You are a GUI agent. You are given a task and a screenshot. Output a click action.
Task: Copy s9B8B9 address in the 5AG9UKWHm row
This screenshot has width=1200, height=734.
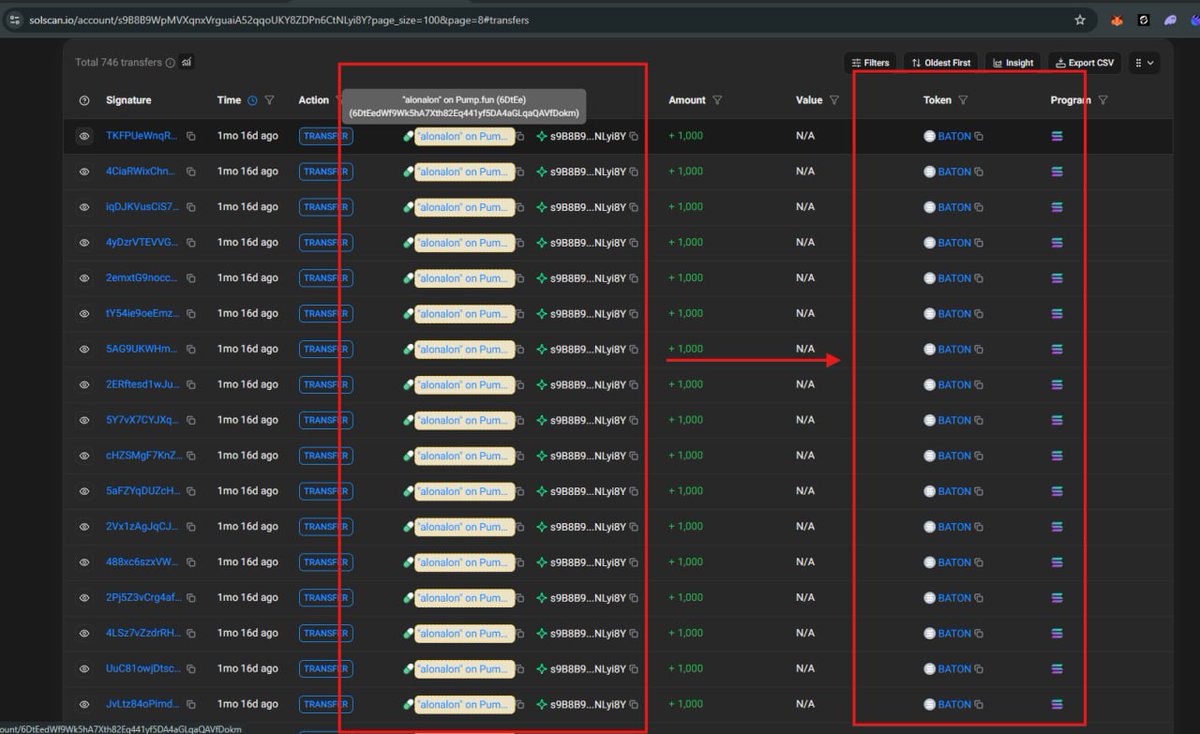(x=634, y=349)
